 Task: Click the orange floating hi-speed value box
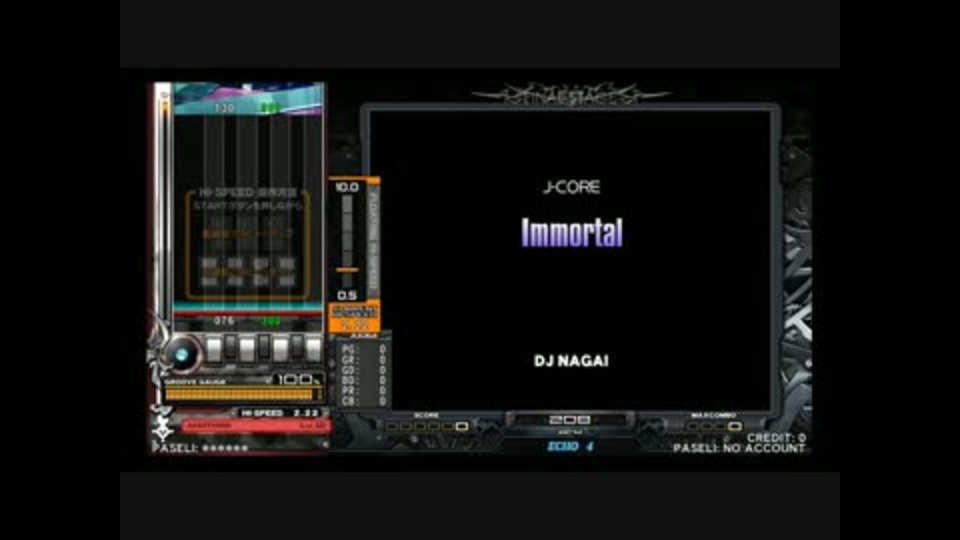(x=354, y=318)
